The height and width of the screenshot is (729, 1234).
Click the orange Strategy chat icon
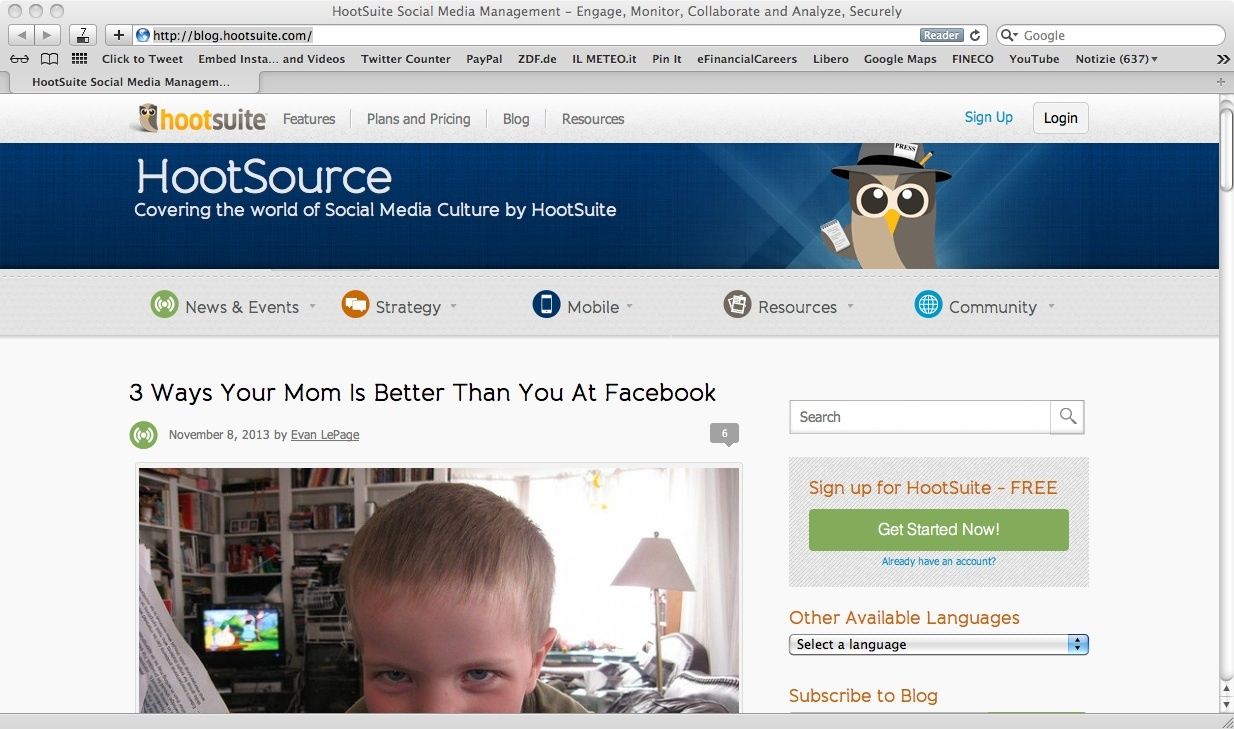355,305
